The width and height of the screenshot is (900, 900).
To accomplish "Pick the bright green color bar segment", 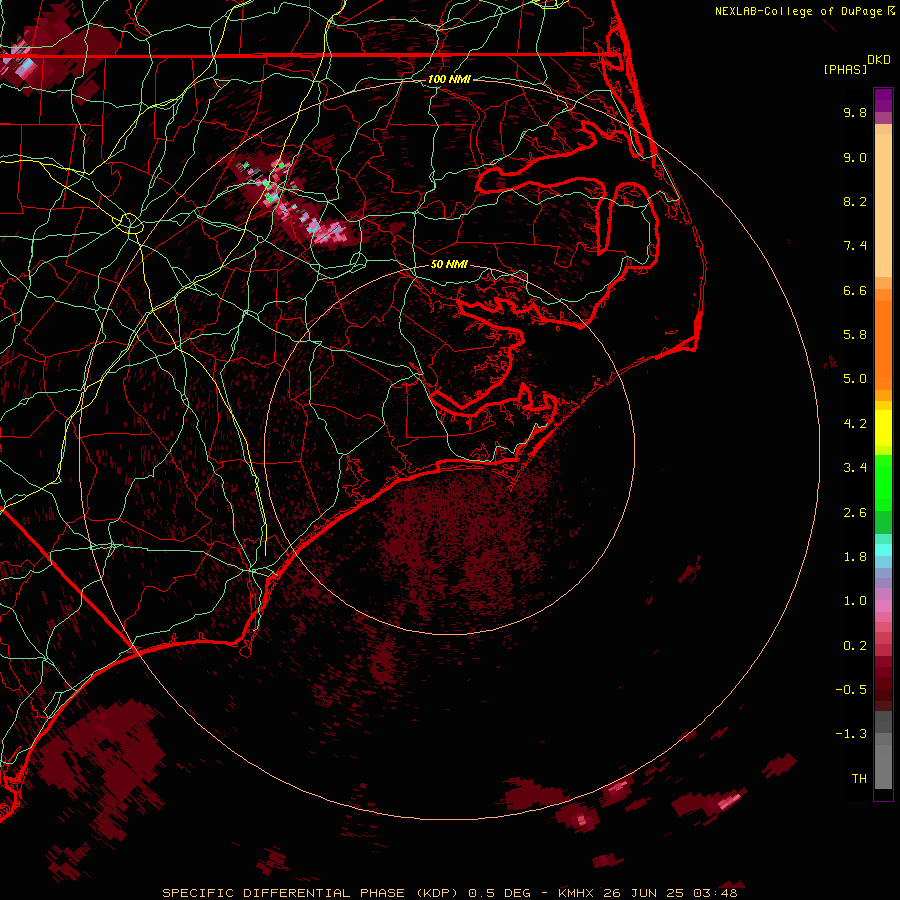I will pos(883,482).
